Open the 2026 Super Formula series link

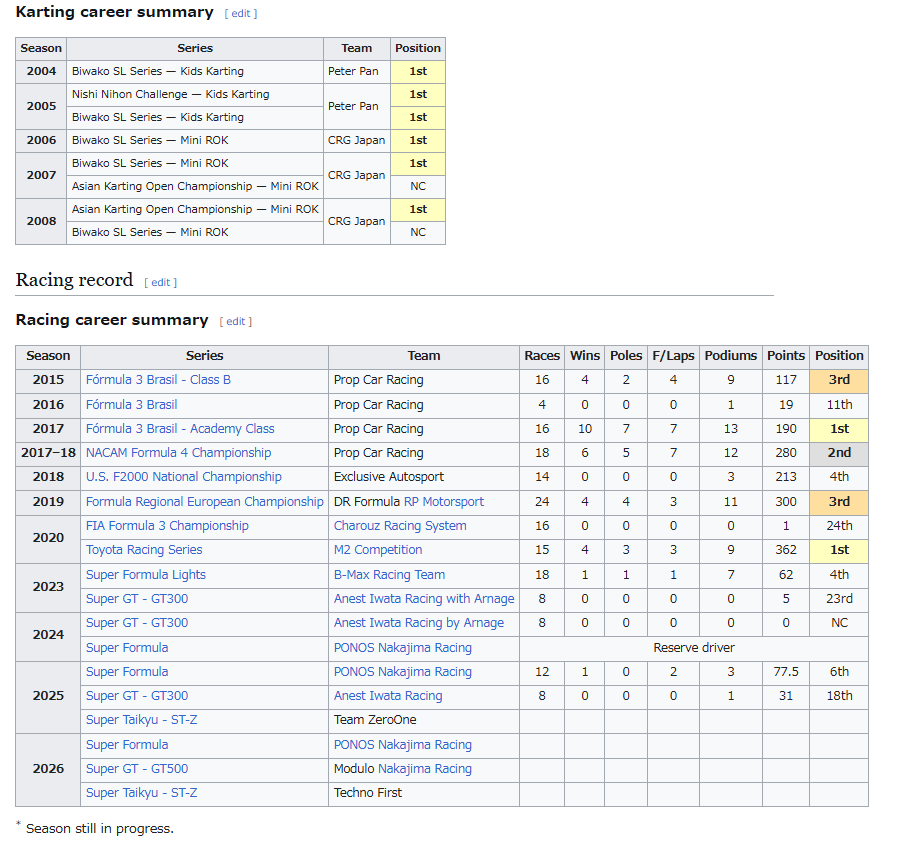(x=127, y=746)
